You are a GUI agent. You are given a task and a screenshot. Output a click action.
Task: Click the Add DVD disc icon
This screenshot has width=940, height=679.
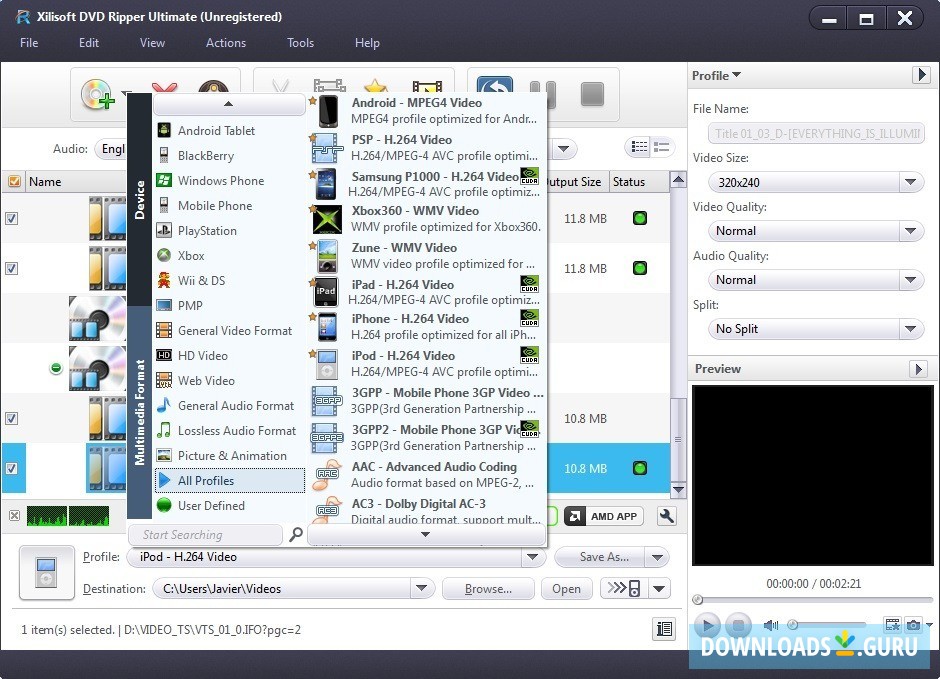97,95
